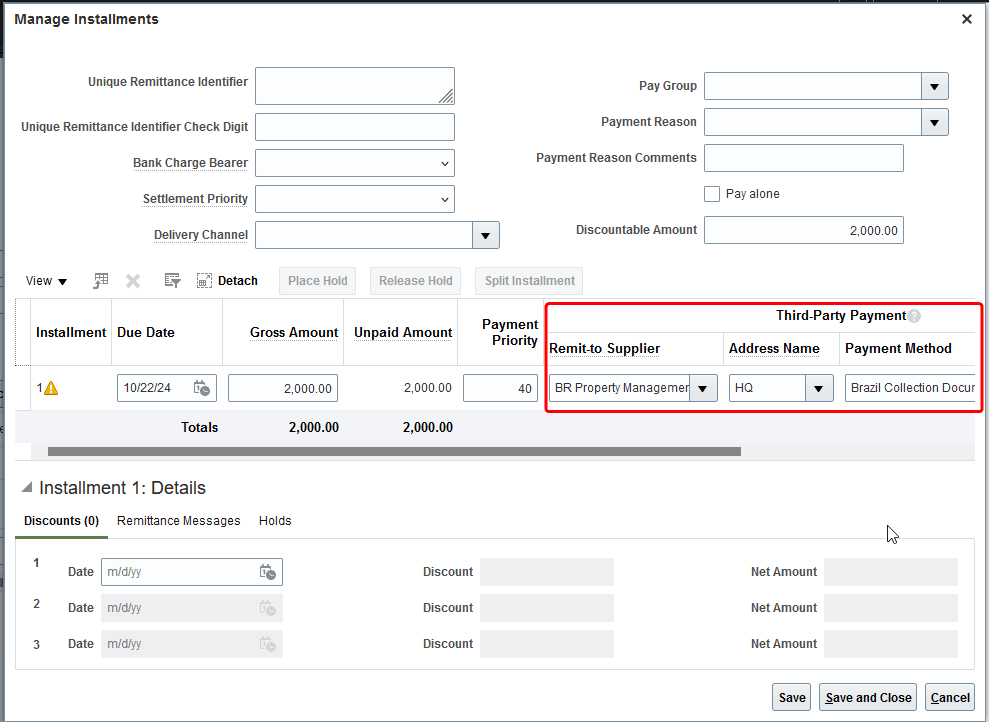
Task: Click the Unique Remittance Identifier text area
Action: (x=354, y=86)
